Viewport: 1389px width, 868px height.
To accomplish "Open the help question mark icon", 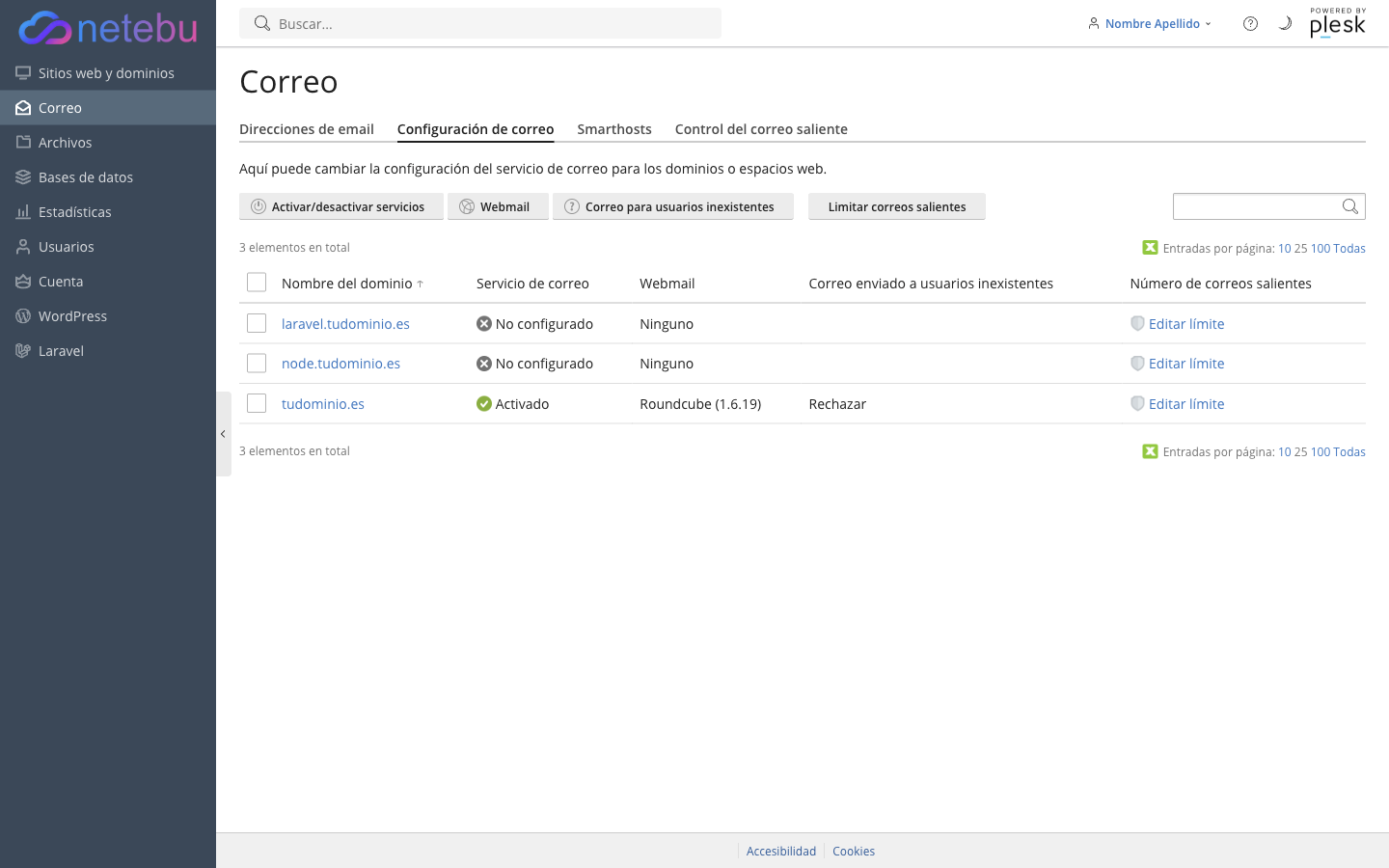I will (x=1250, y=23).
